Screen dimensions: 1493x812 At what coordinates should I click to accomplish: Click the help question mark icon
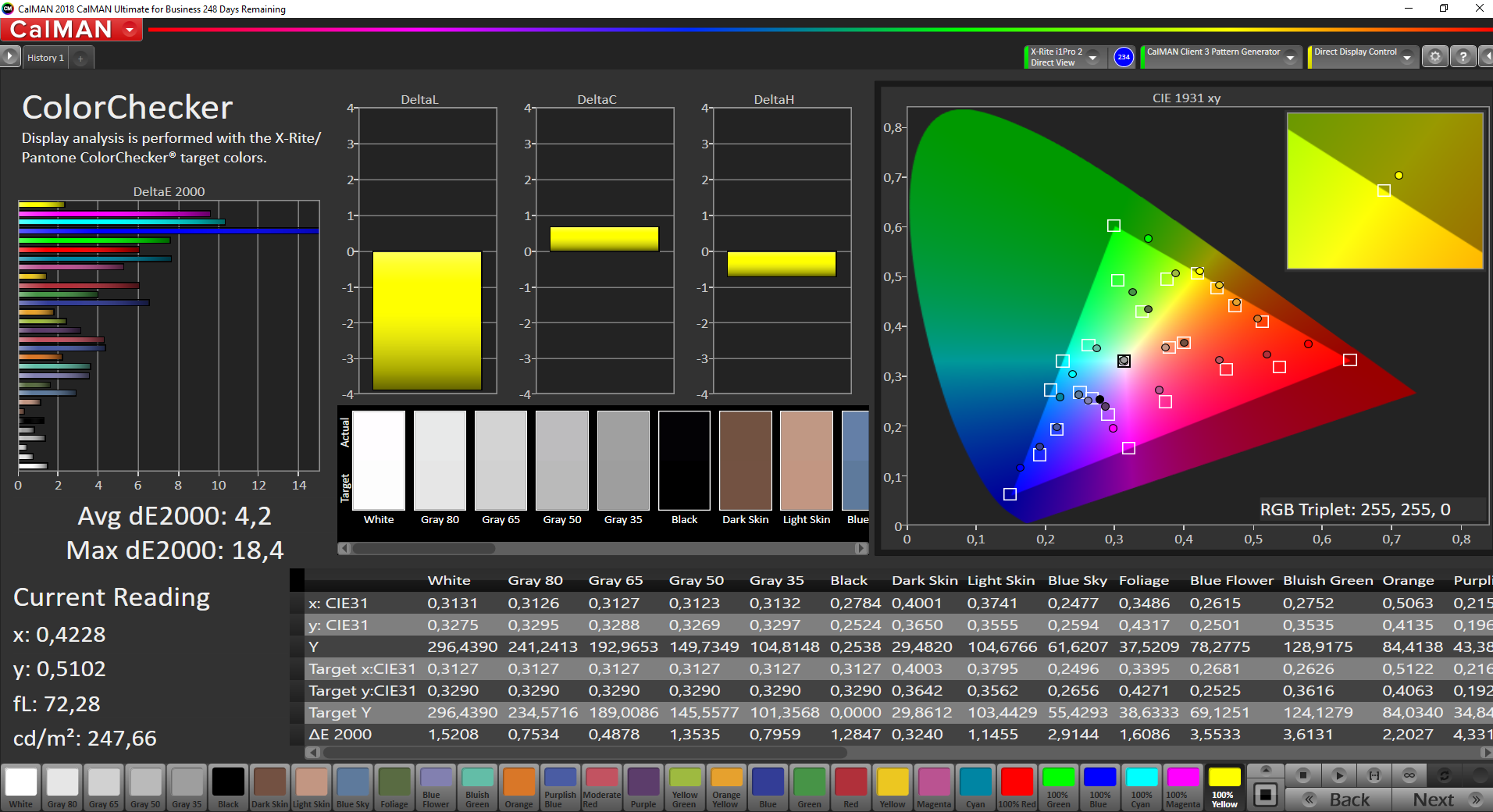[x=1463, y=57]
